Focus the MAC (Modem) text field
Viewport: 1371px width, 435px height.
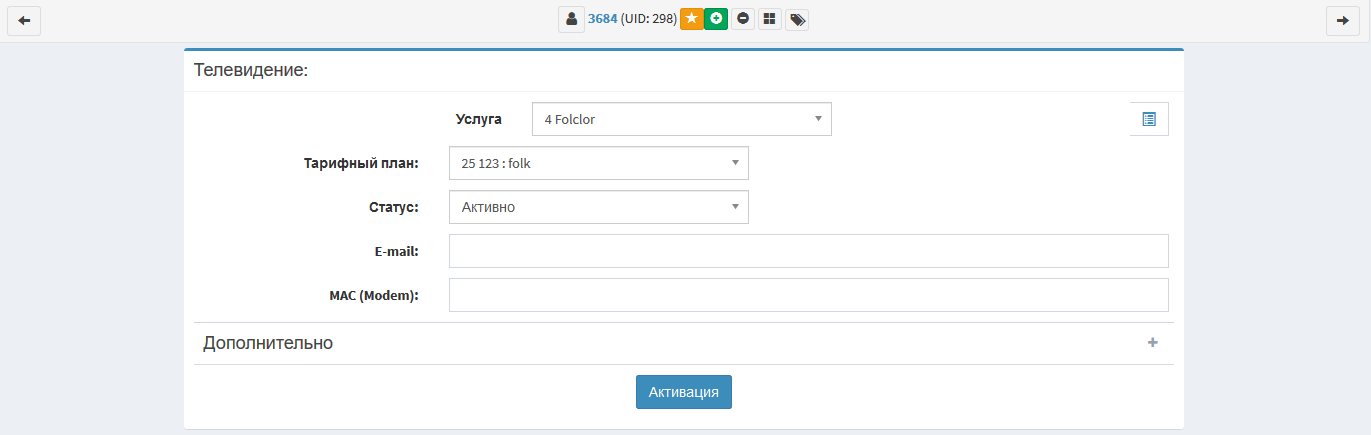pyautogui.click(x=808, y=295)
